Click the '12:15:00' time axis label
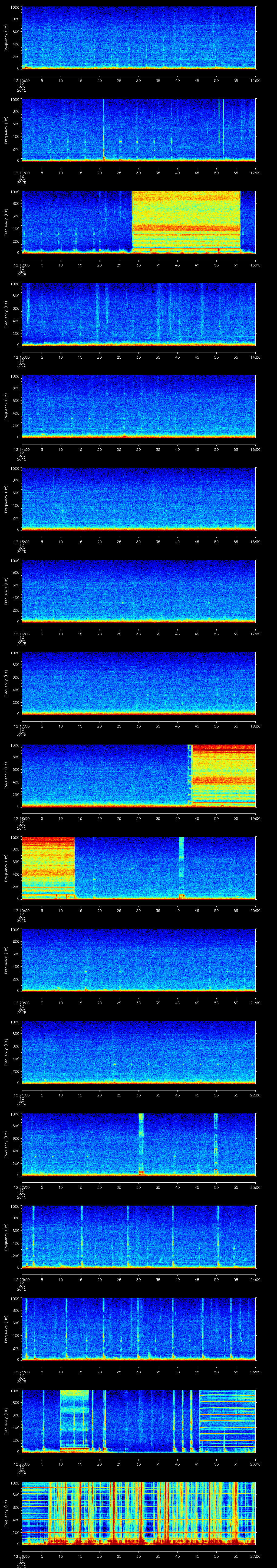Screen dimensions: 277x1568 [x=21, y=542]
